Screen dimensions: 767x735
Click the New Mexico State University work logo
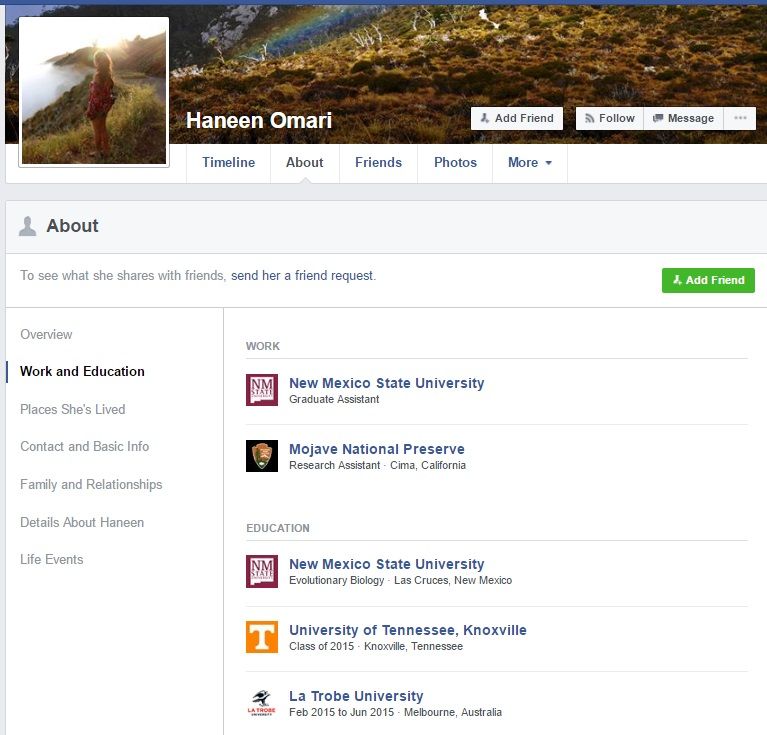(x=262, y=390)
